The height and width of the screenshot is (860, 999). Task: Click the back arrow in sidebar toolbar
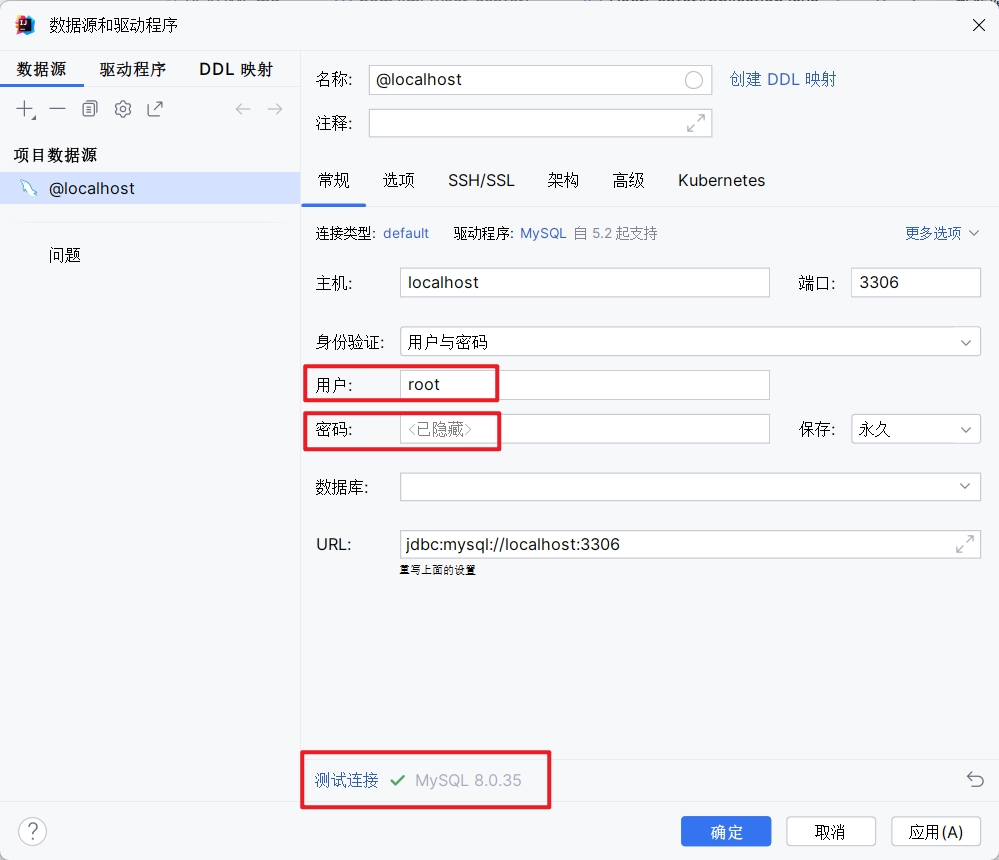click(243, 109)
